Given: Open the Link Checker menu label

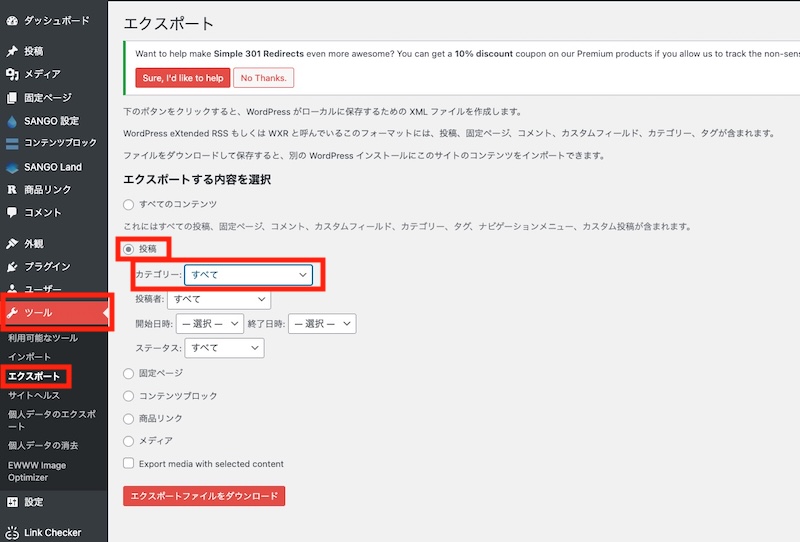Looking at the screenshot, I should 53,533.
